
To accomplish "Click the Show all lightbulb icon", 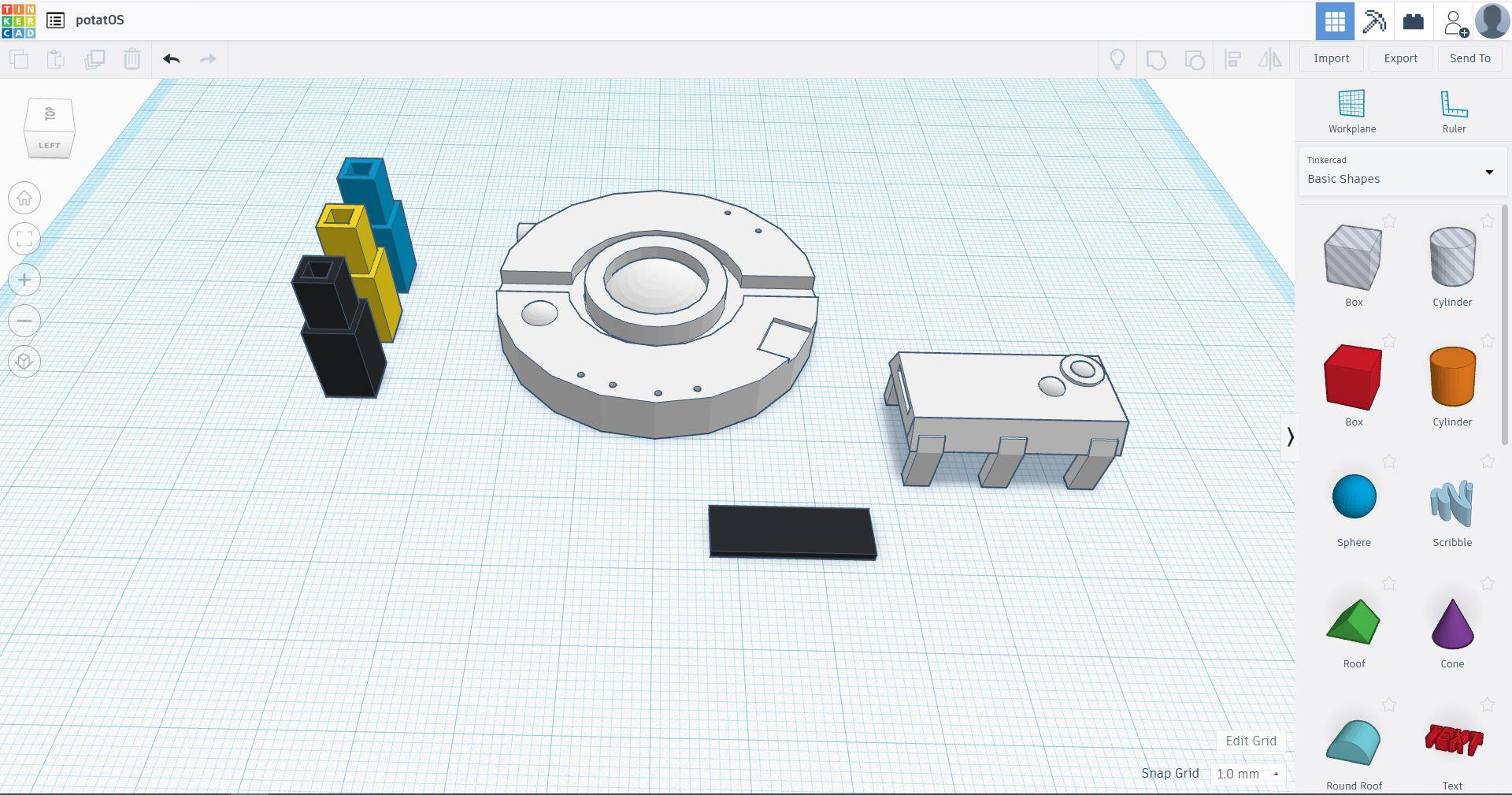I will (x=1117, y=59).
